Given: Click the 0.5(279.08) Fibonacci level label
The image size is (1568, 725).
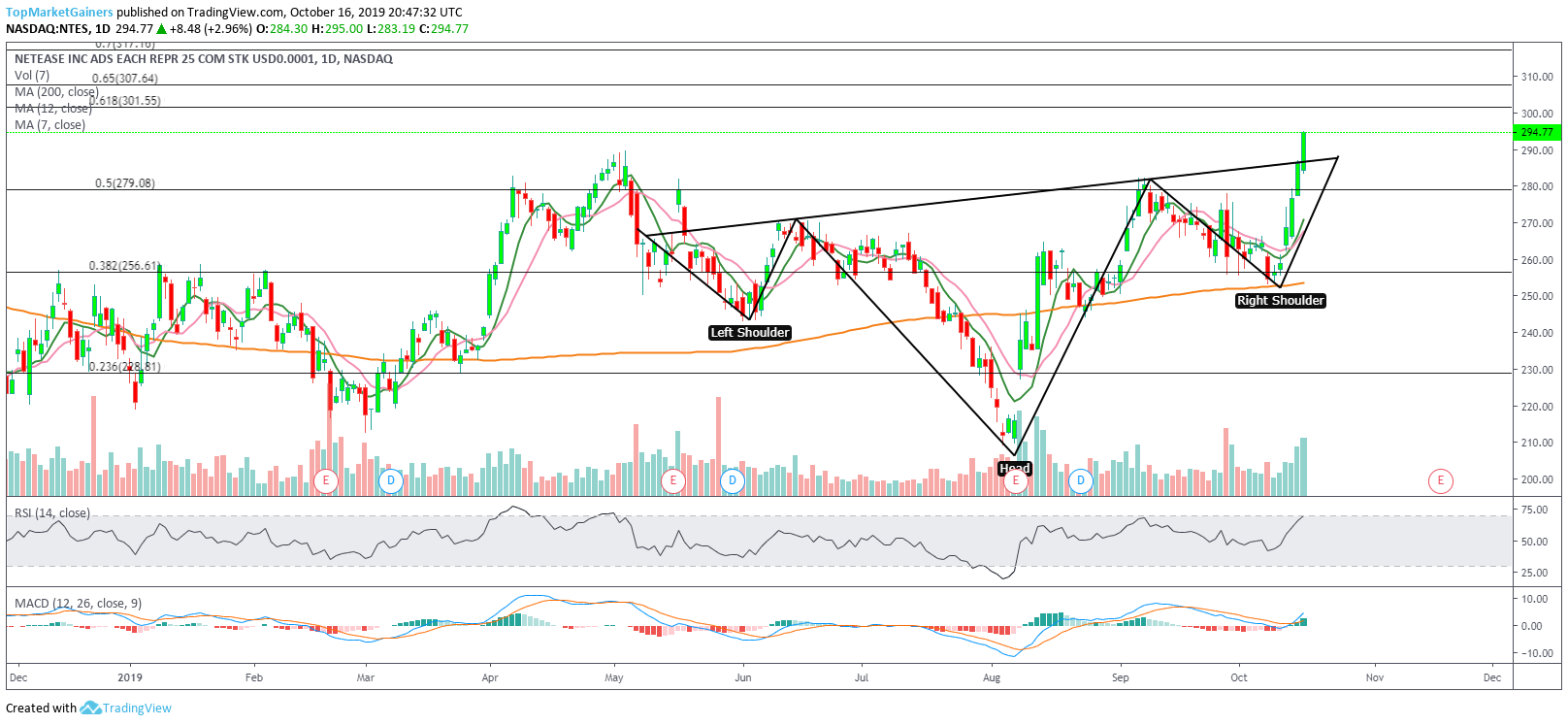Looking at the screenshot, I should click(x=124, y=183).
